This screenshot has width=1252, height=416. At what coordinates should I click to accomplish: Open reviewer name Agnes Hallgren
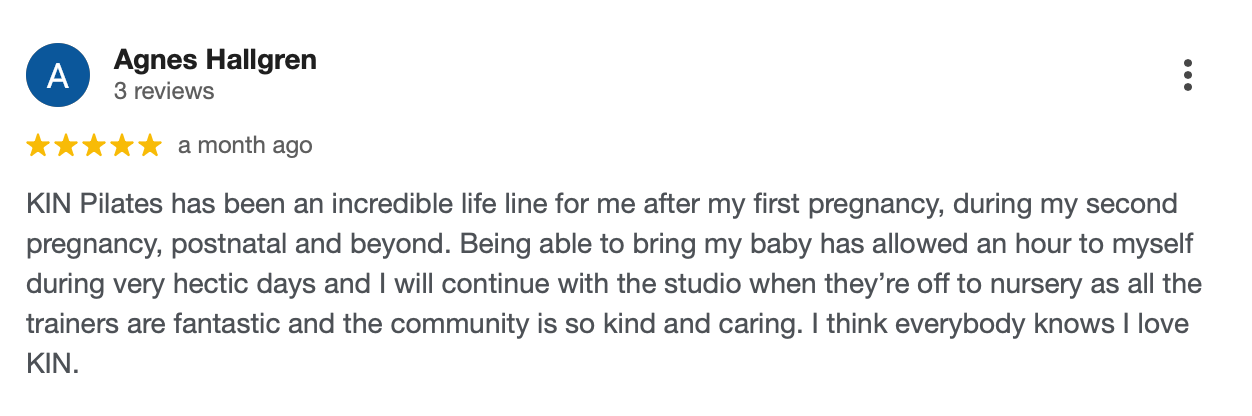[215, 60]
